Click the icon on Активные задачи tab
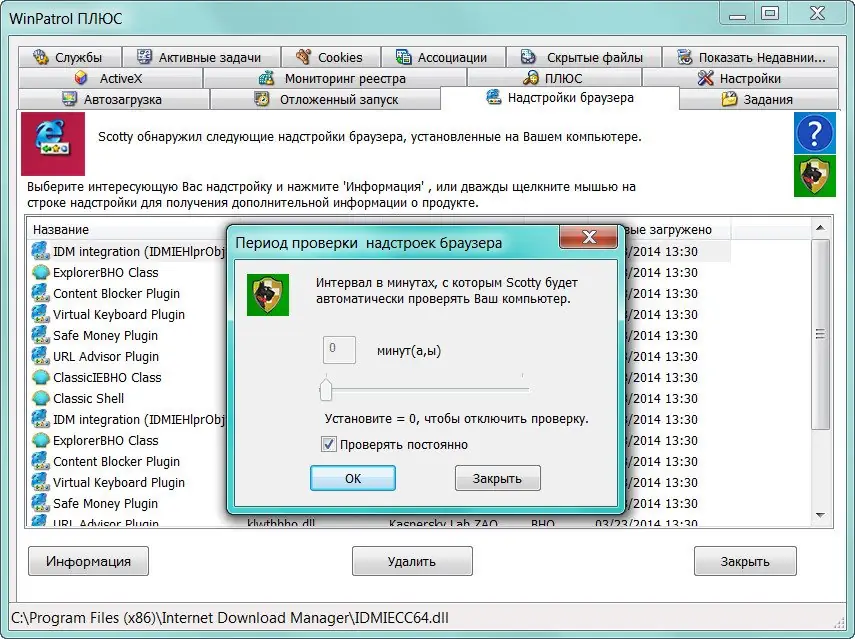855x639 pixels. pyautogui.click(x=144, y=57)
